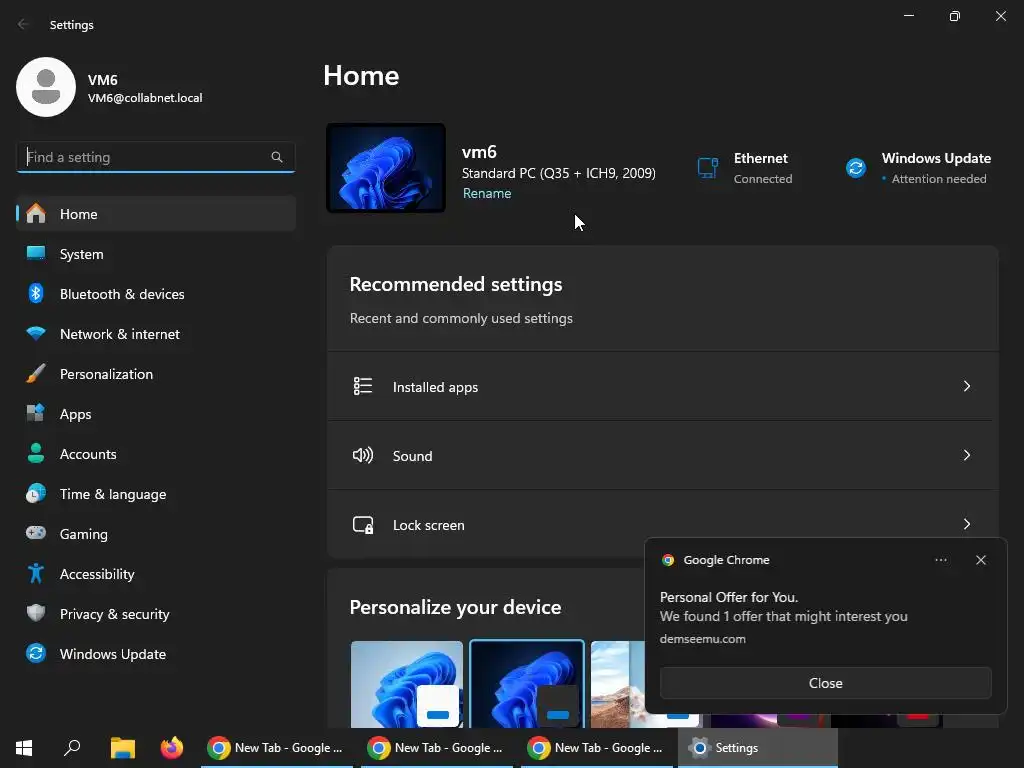The height and width of the screenshot is (768, 1024).
Task: Click 'Personal Offer for You.' notification text
Action: pyautogui.click(x=729, y=597)
